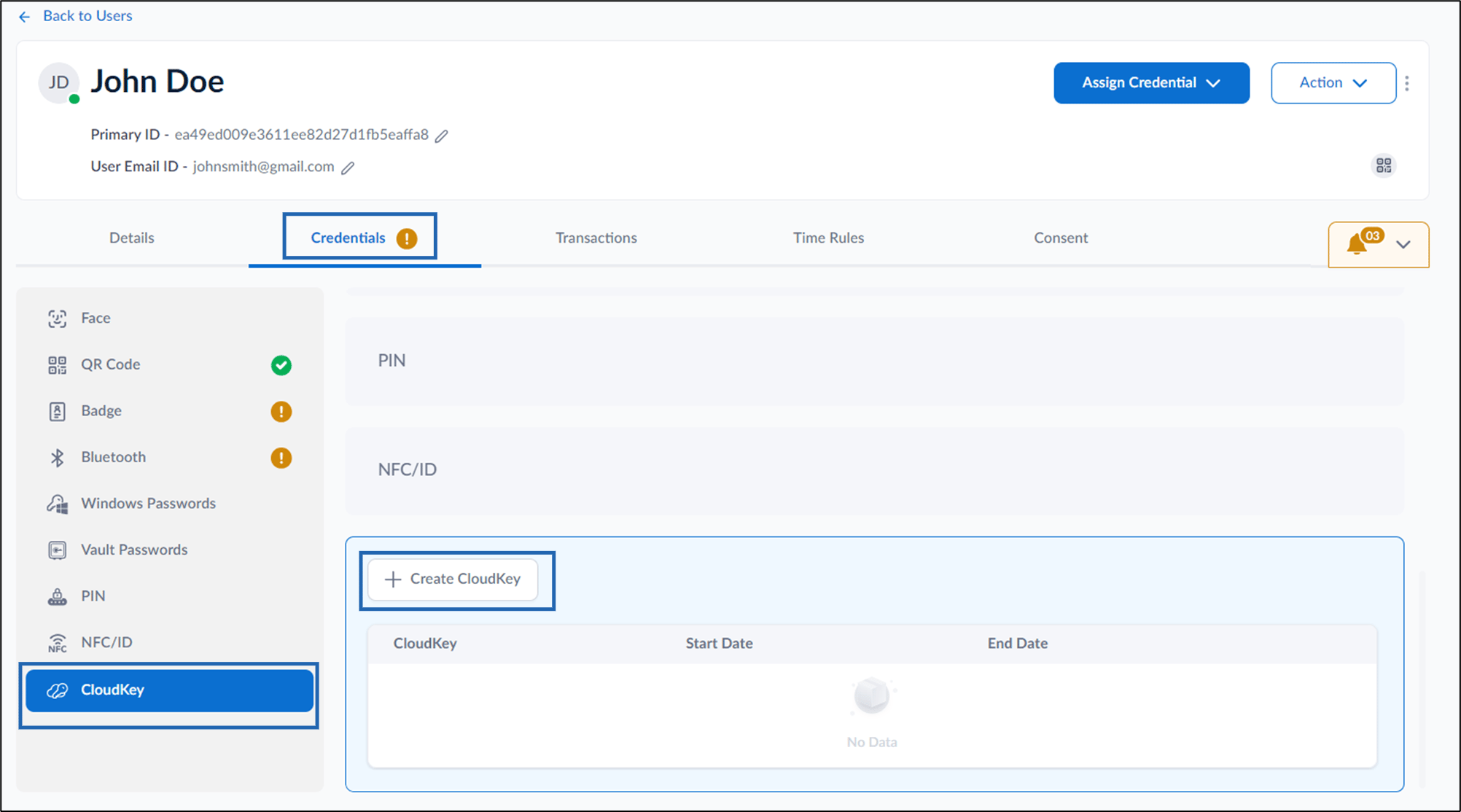The image size is (1461, 812).
Task: Edit User Email ID with pencil icon
Action: [x=348, y=168]
